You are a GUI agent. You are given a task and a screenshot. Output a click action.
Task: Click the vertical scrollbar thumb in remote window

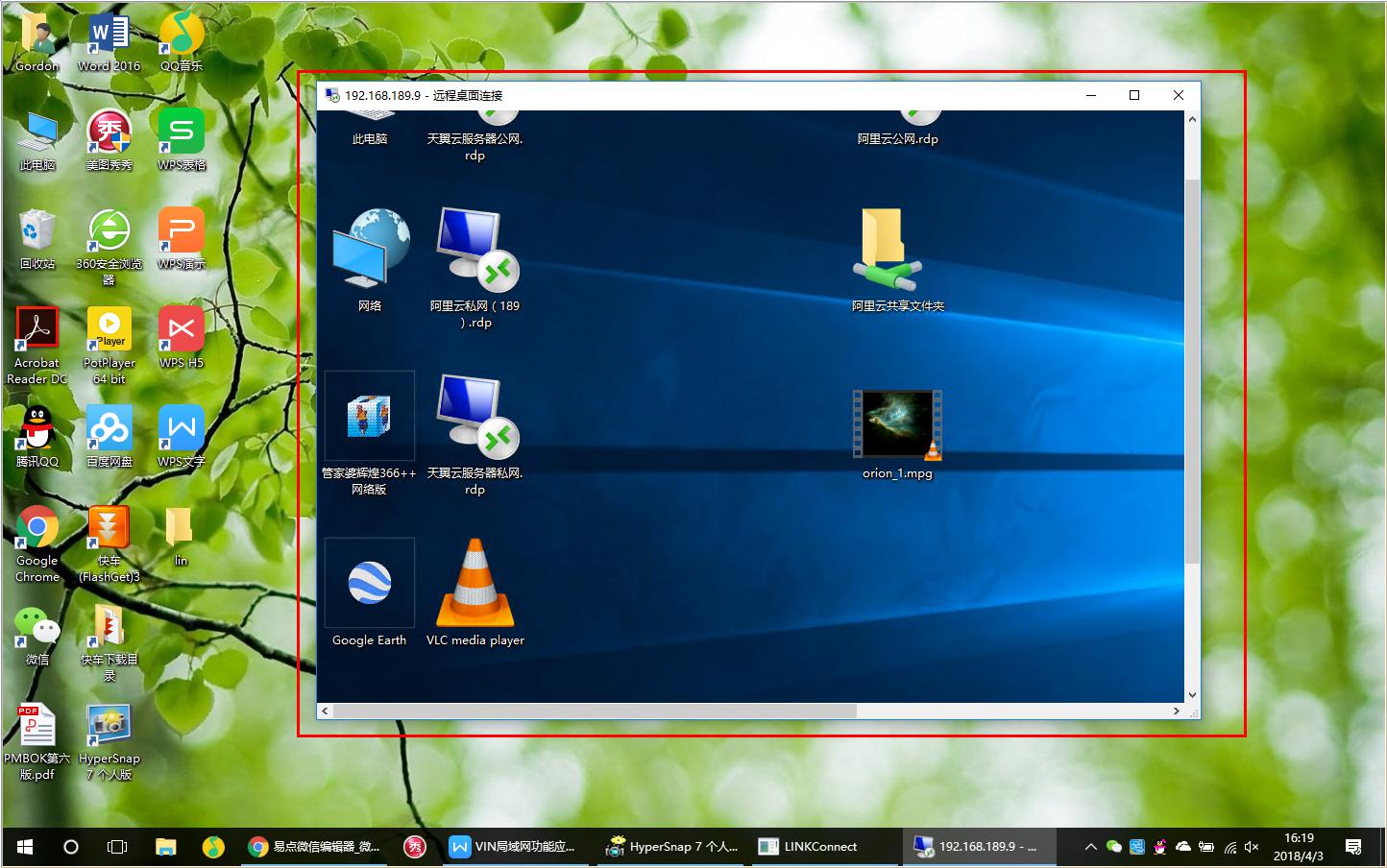1192,370
